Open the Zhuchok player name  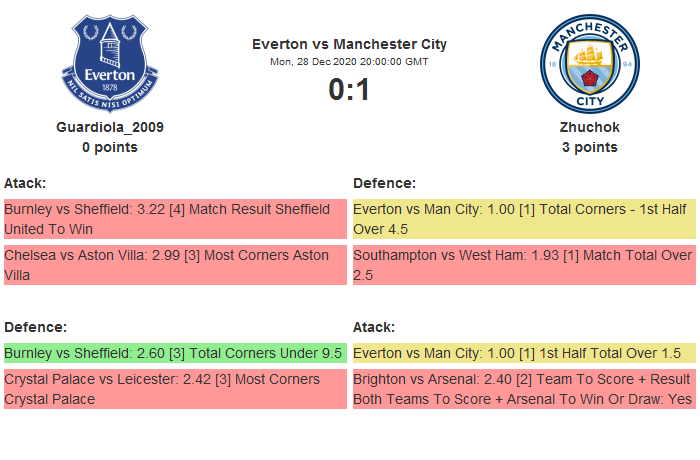[x=590, y=127]
